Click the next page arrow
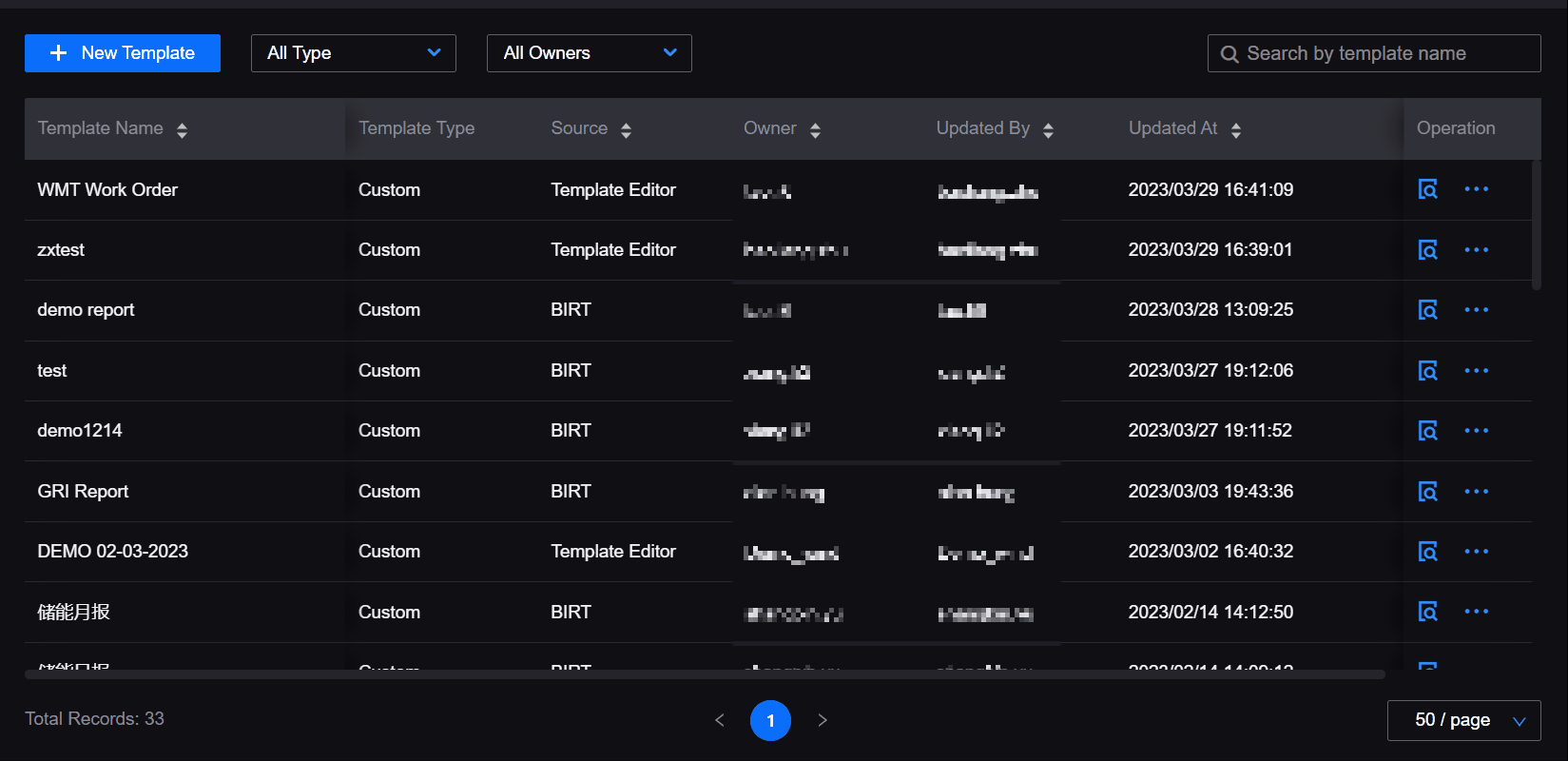 coord(823,720)
